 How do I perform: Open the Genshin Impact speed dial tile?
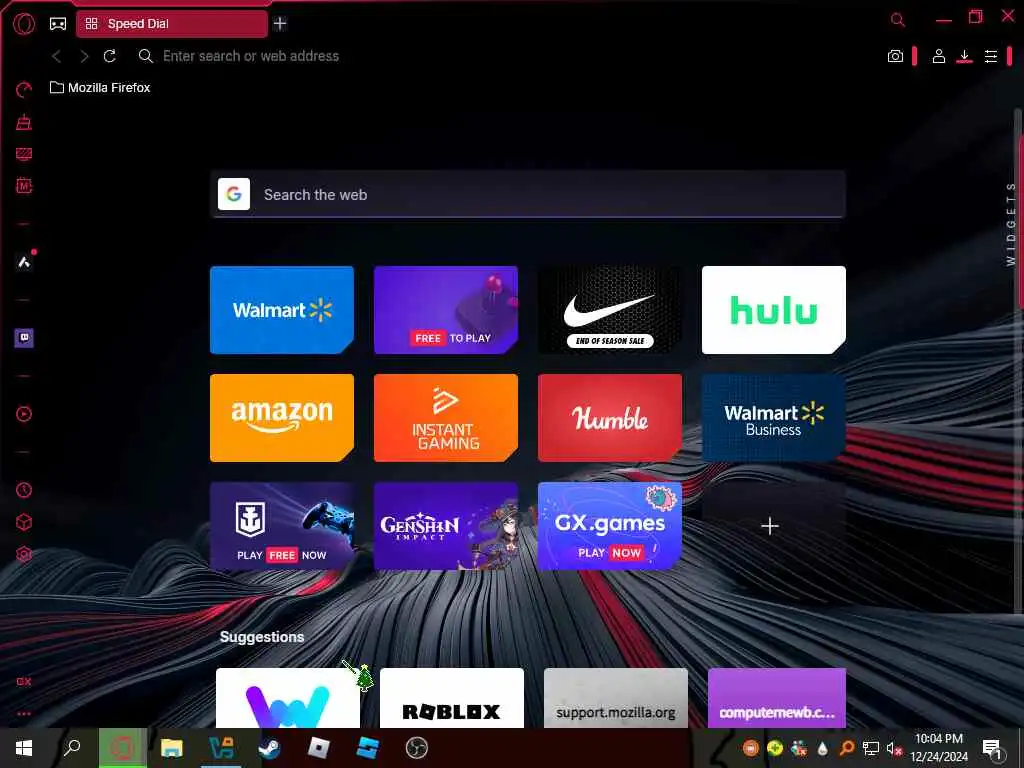[445, 526]
